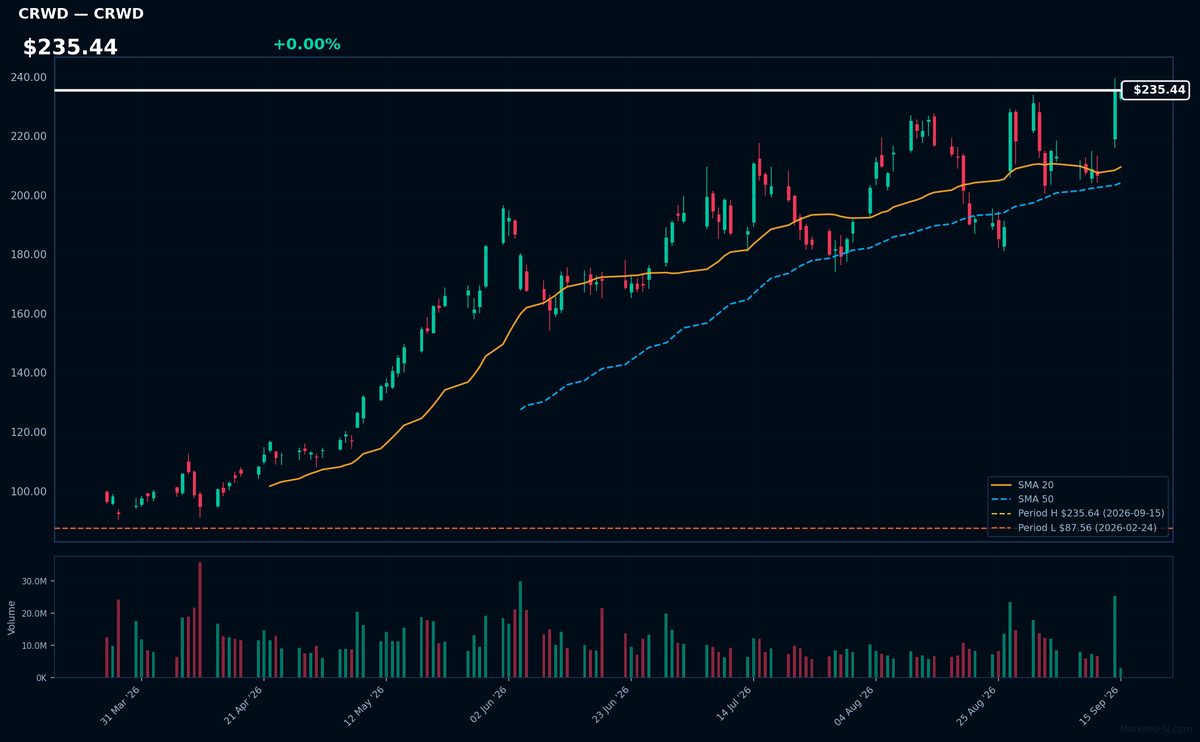The image size is (1200, 742).
Task: Select the $235.44 headline price
Action: tap(70, 47)
